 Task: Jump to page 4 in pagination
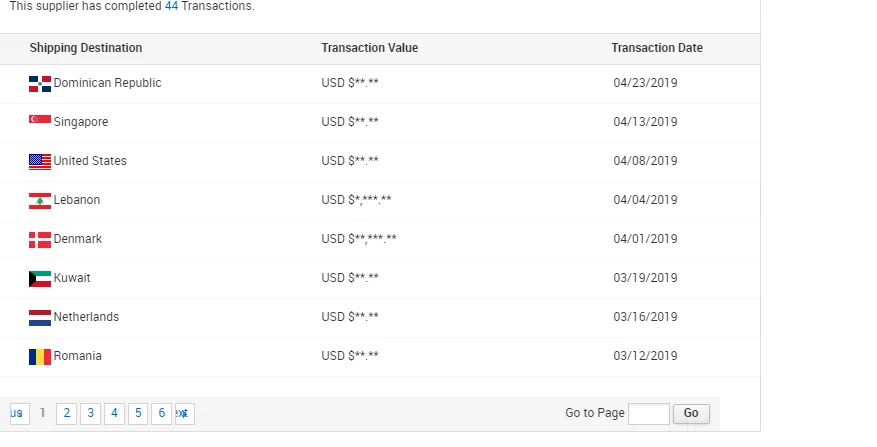[x=114, y=413]
